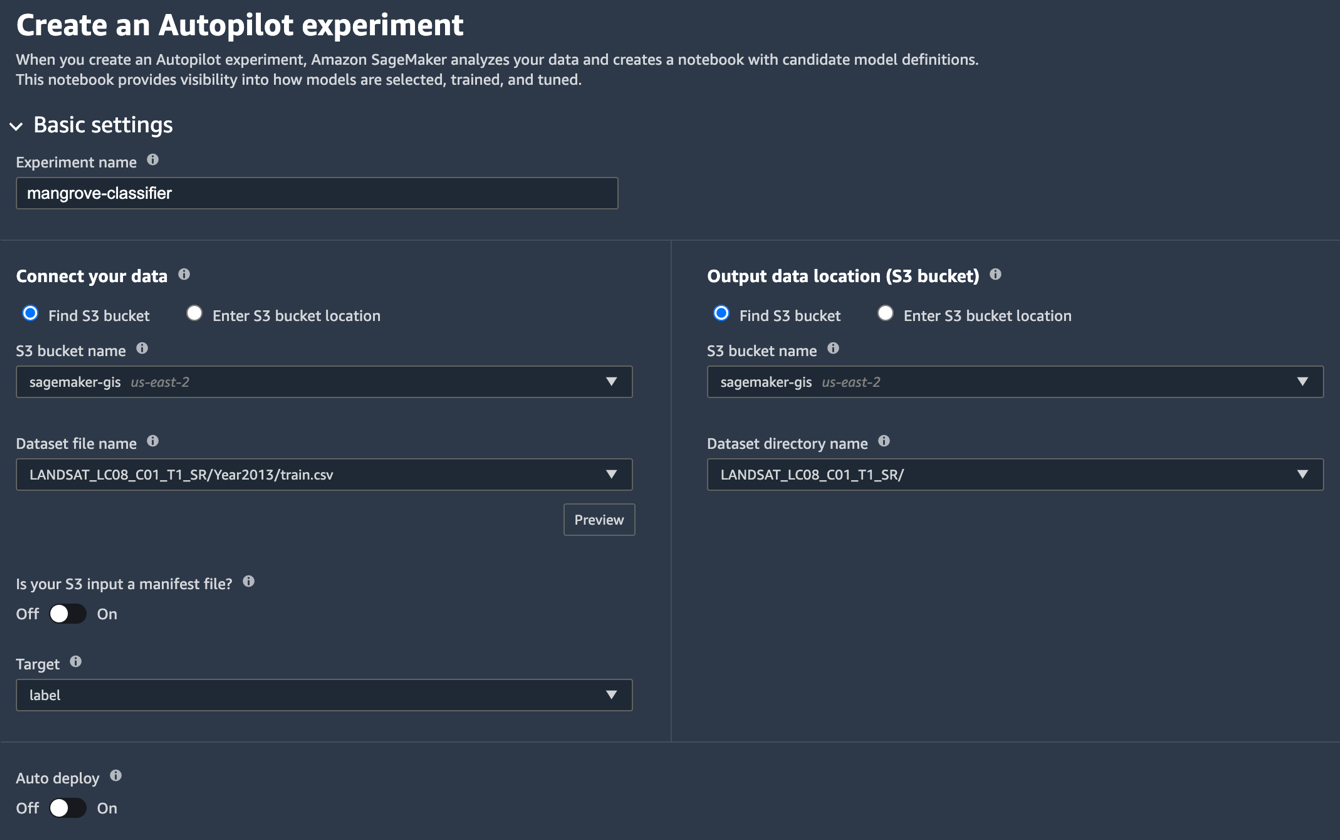Open the input S3 bucket name dropdown
Screen dimensions: 1340x840
(x=324, y=382)
